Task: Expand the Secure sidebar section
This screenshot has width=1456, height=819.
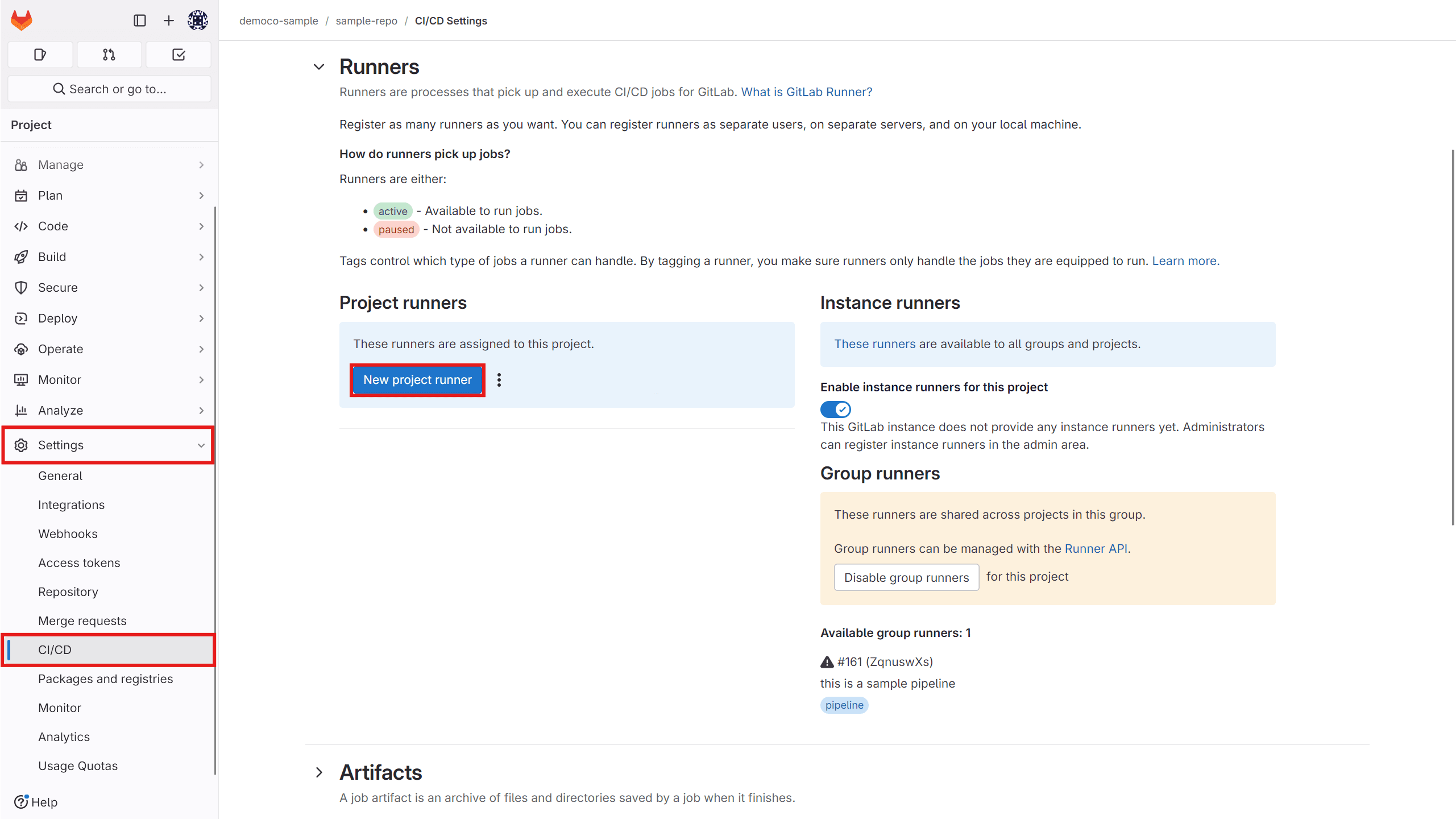Action: [x=109, y=288]
